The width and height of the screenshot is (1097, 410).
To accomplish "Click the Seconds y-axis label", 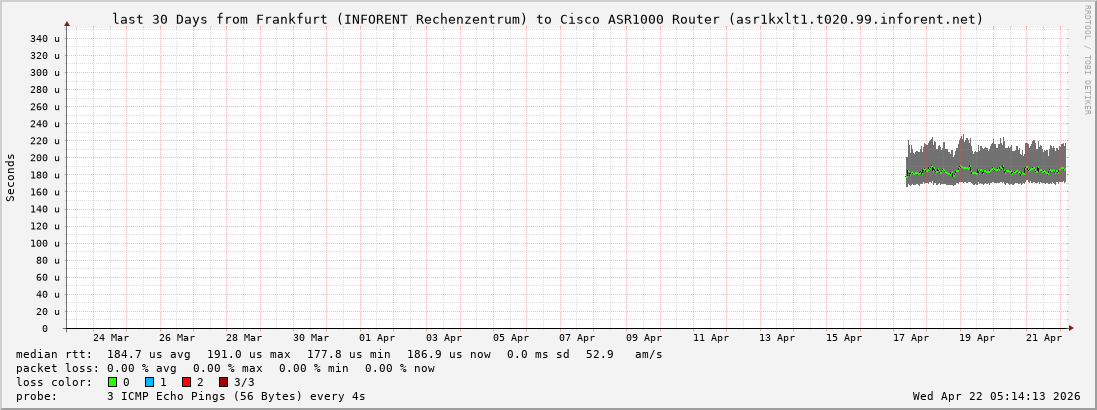I will tap(11, 177).
